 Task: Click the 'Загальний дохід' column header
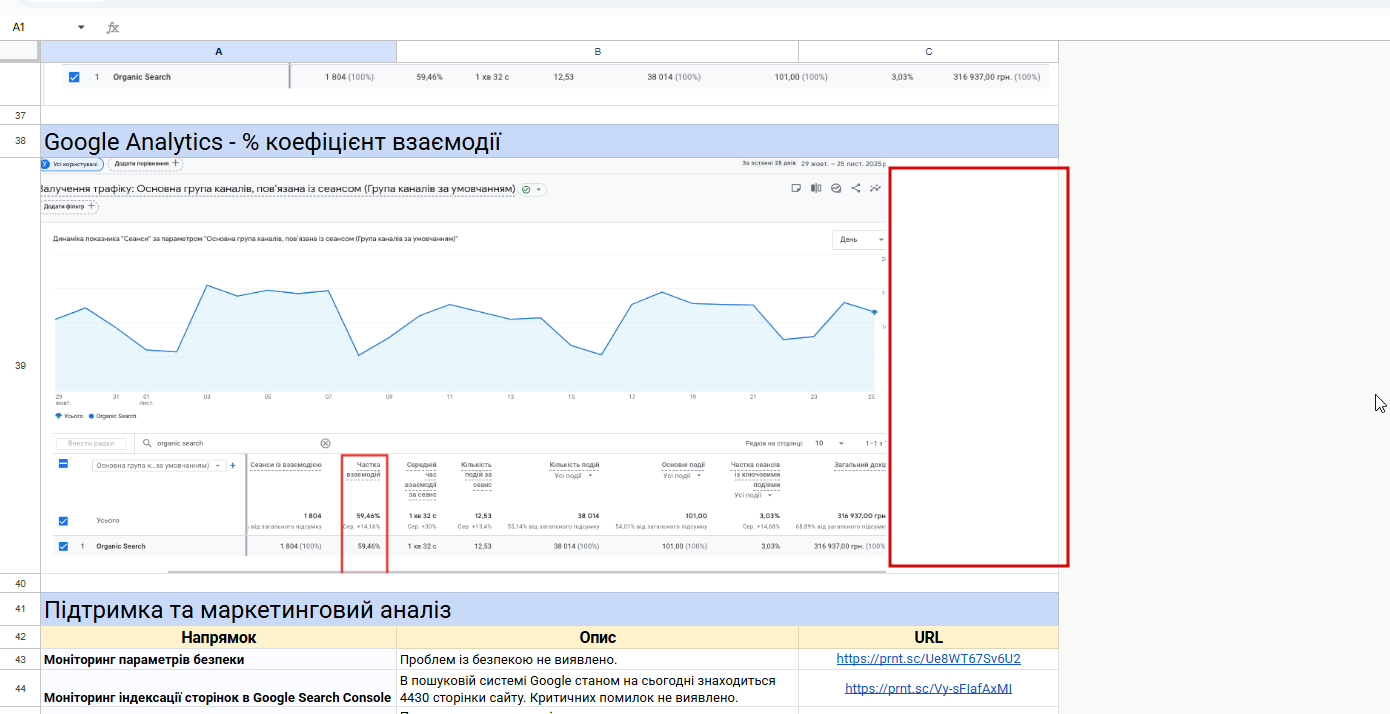(860, 465)
